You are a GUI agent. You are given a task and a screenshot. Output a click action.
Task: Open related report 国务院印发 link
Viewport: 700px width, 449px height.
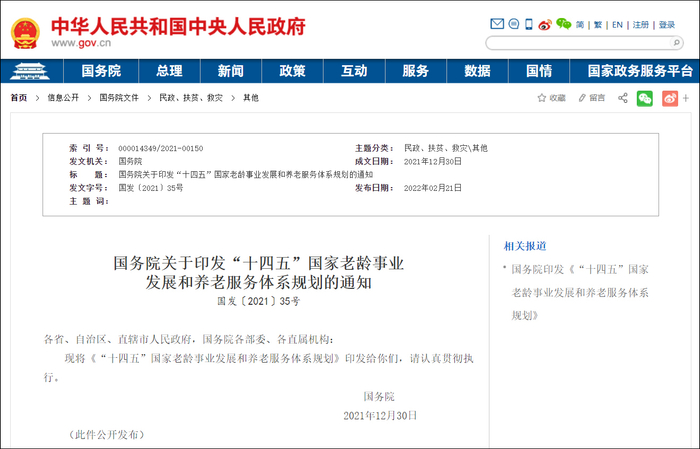click(580, 292)
